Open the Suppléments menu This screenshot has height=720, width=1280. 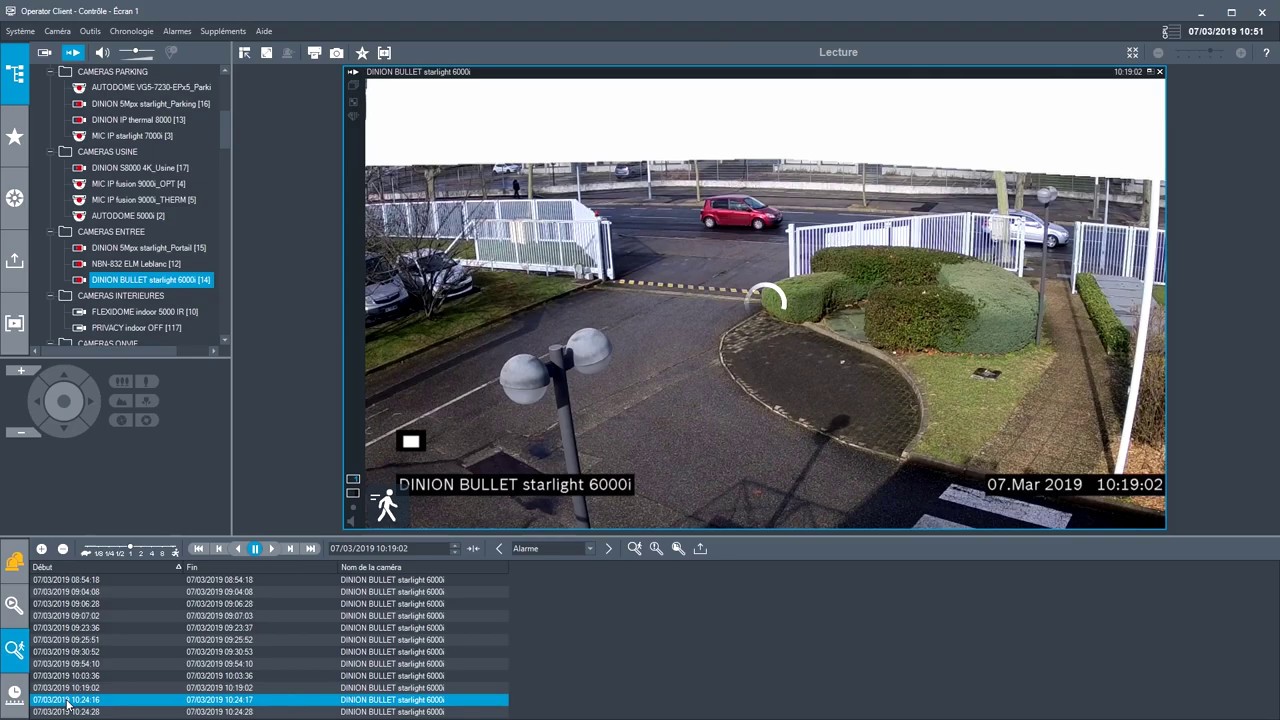click(x=223, y=31)
